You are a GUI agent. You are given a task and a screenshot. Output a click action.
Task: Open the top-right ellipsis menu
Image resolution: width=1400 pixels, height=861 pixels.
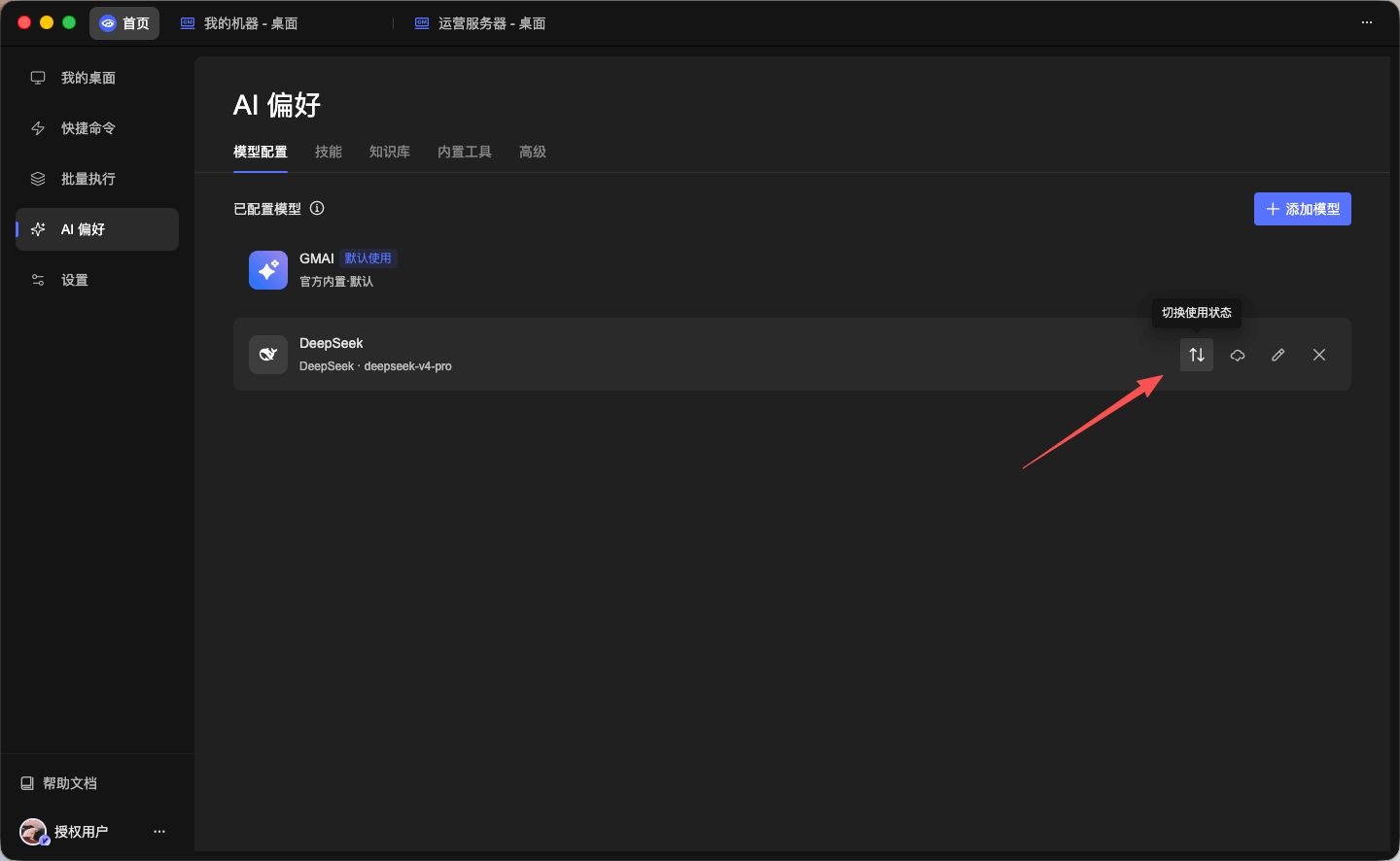(x=1367, y=22)
